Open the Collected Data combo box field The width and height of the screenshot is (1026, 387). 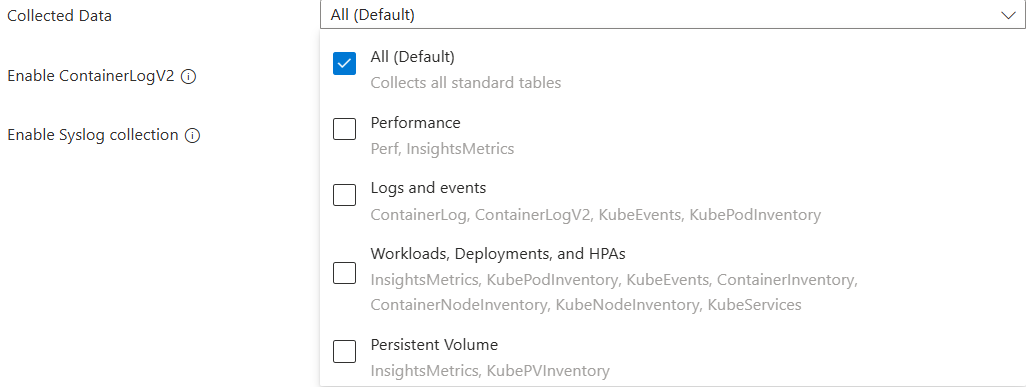tap(673, 14)
